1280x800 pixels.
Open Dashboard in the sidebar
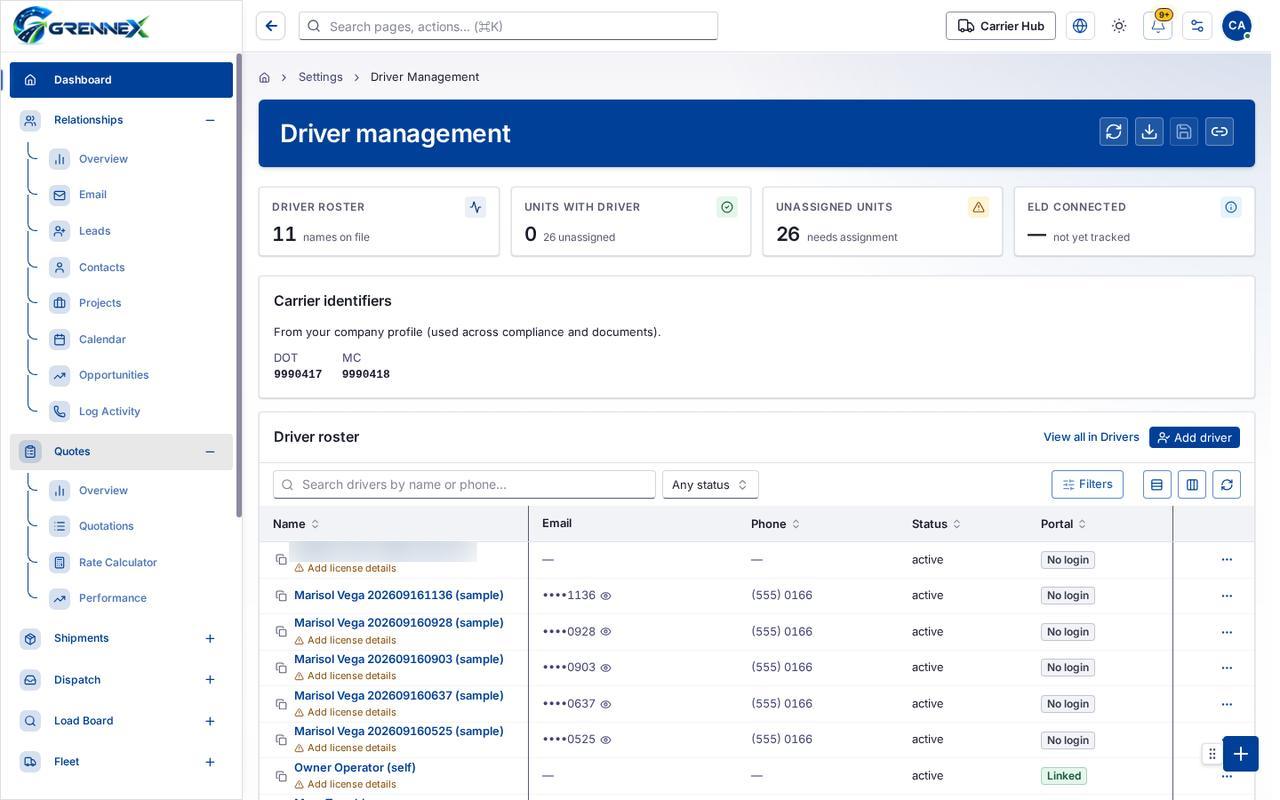point(121,80)
